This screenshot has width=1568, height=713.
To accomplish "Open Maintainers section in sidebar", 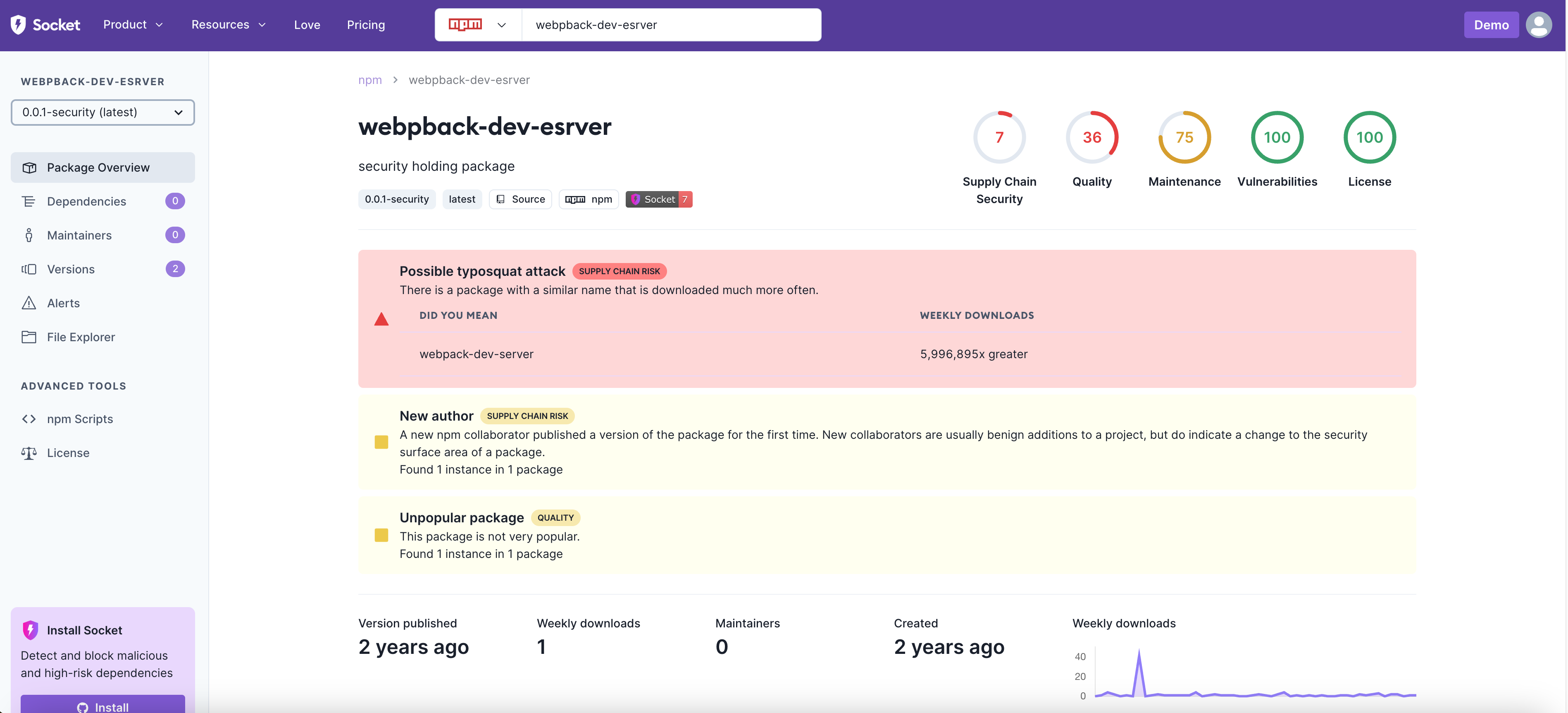I will point(103,235).
